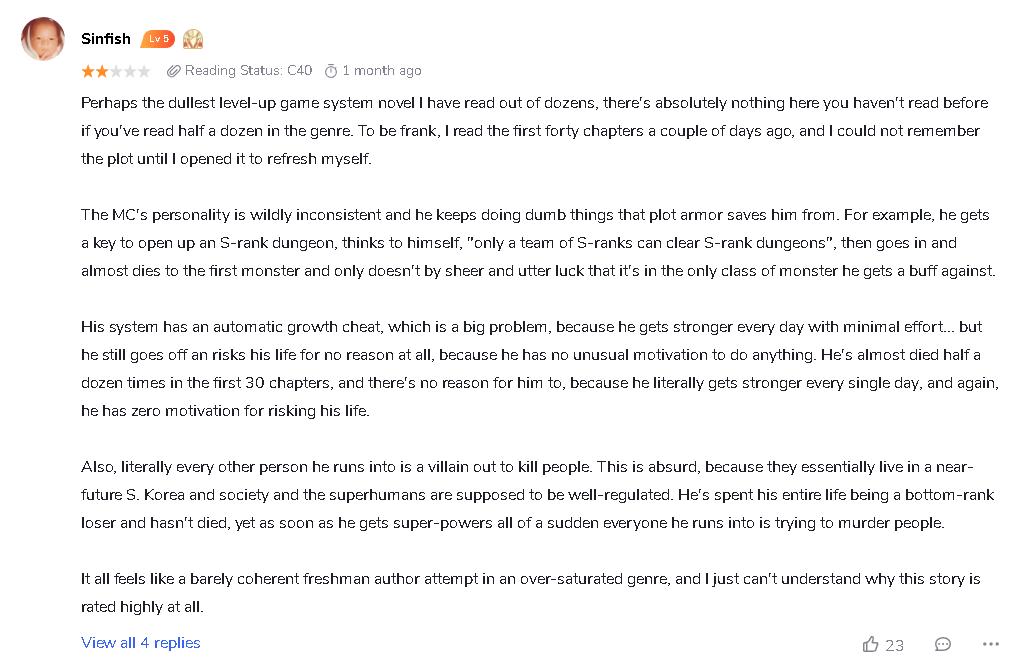Viewport: 1025px width, 661px height.
Task: Expand replies via 'View all 4 replies'
Action: pyautogui.click(x=141, y=643)
